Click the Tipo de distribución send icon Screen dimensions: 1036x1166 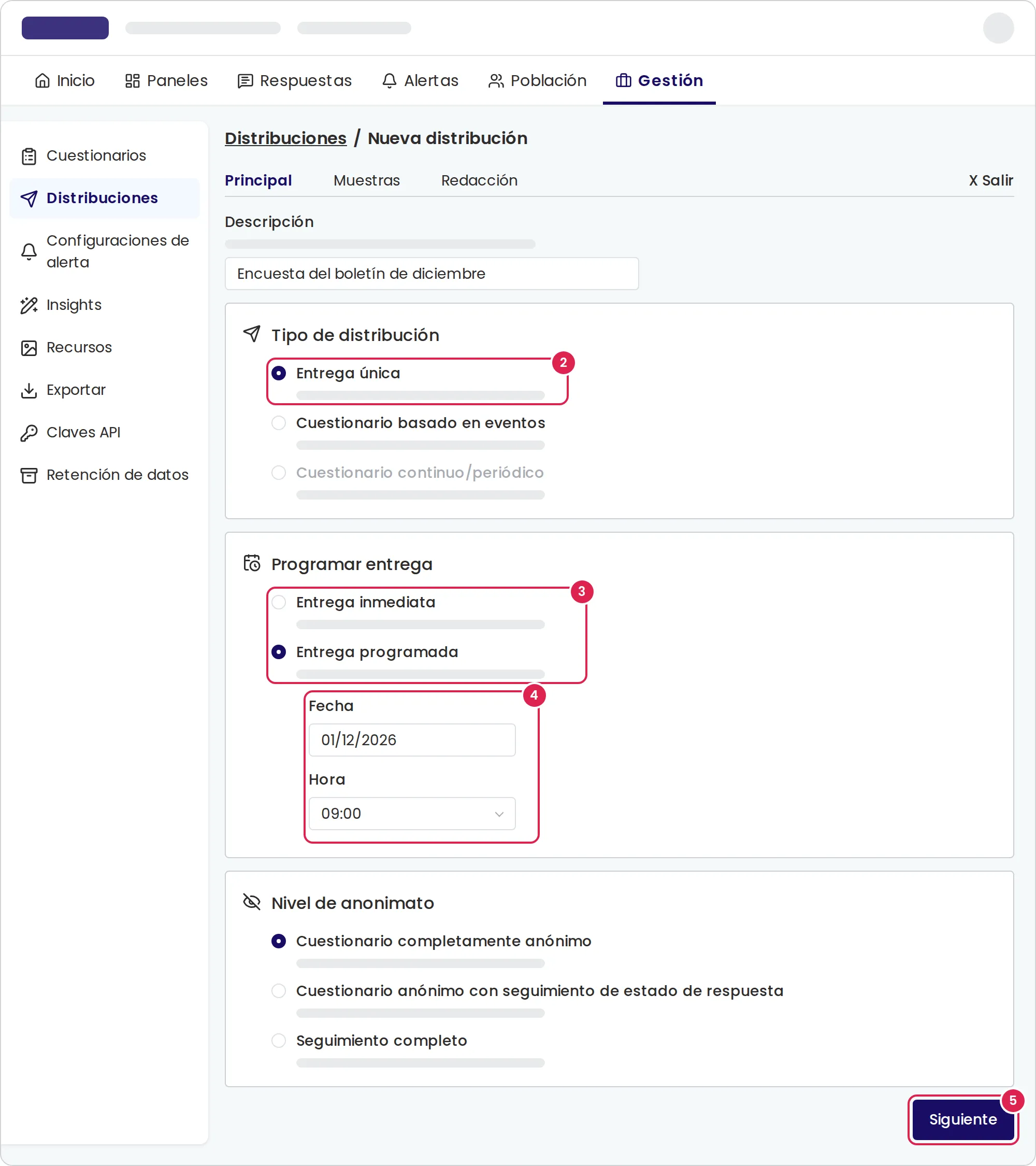pyautogui.click(x=252, y=334)
